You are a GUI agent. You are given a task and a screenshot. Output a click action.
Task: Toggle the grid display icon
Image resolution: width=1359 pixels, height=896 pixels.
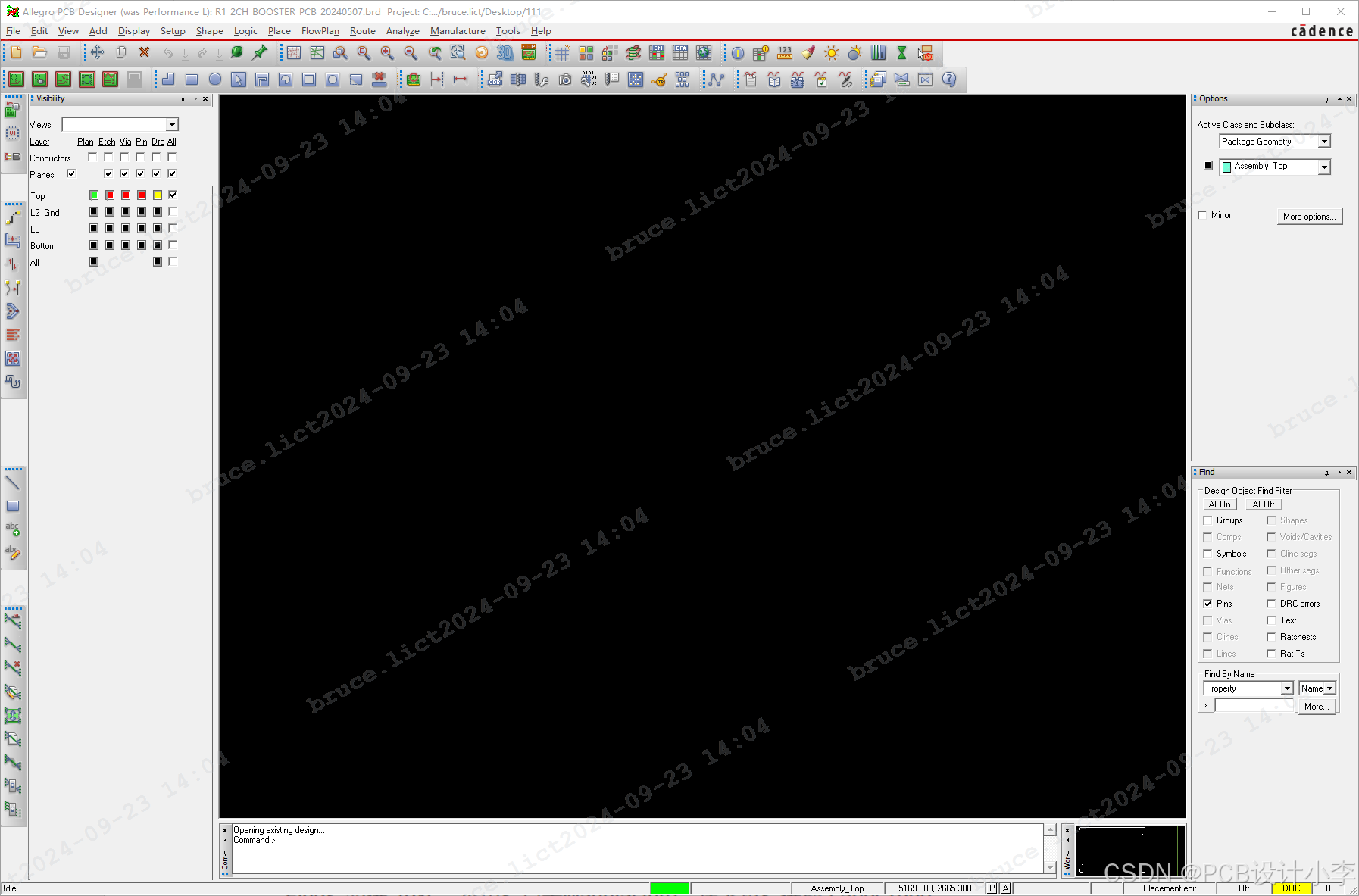(x=562, y=52)
